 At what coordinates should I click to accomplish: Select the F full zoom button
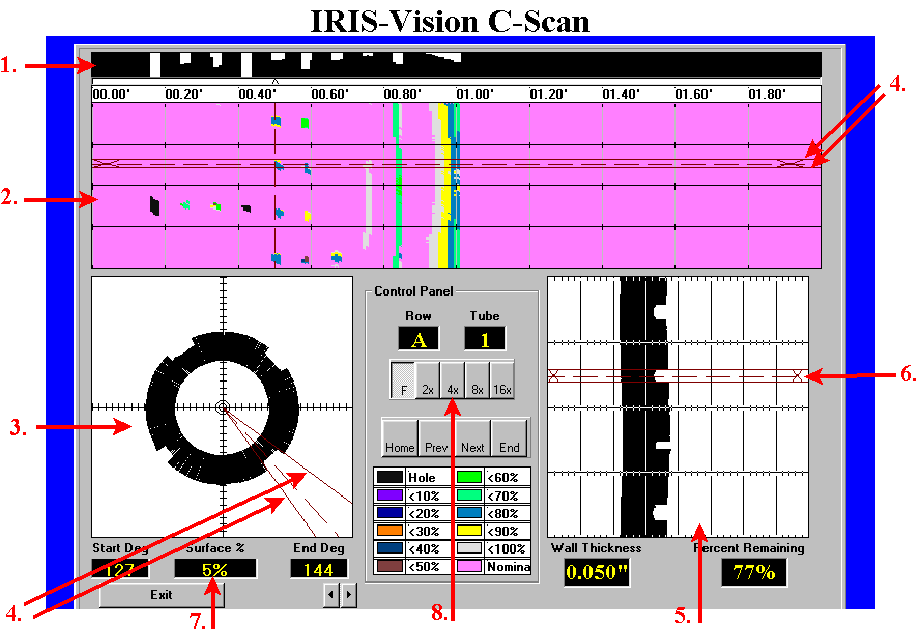pyautogui.click(x=402, y=380)
